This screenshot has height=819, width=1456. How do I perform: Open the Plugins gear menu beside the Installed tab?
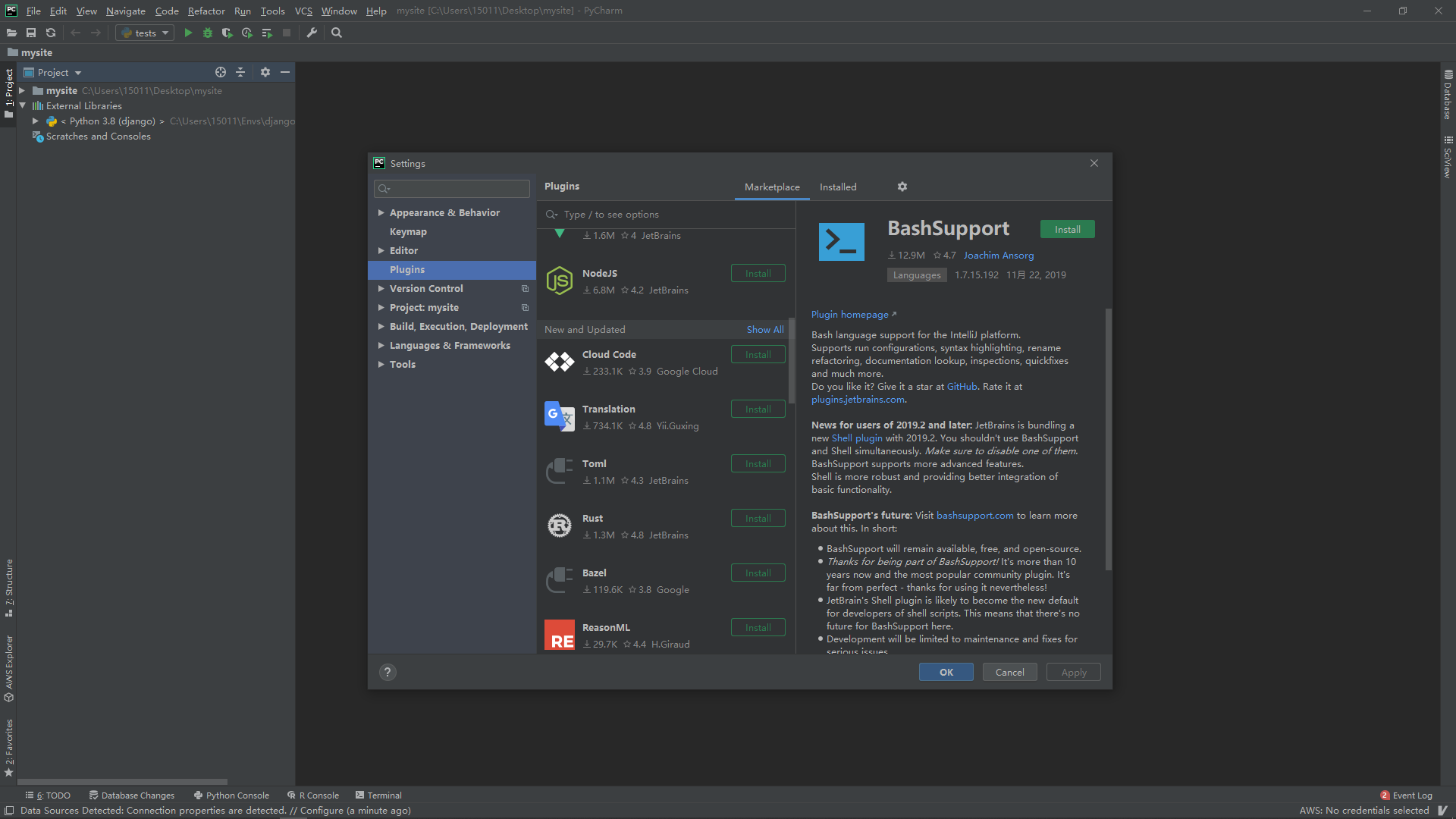point(902,187)
